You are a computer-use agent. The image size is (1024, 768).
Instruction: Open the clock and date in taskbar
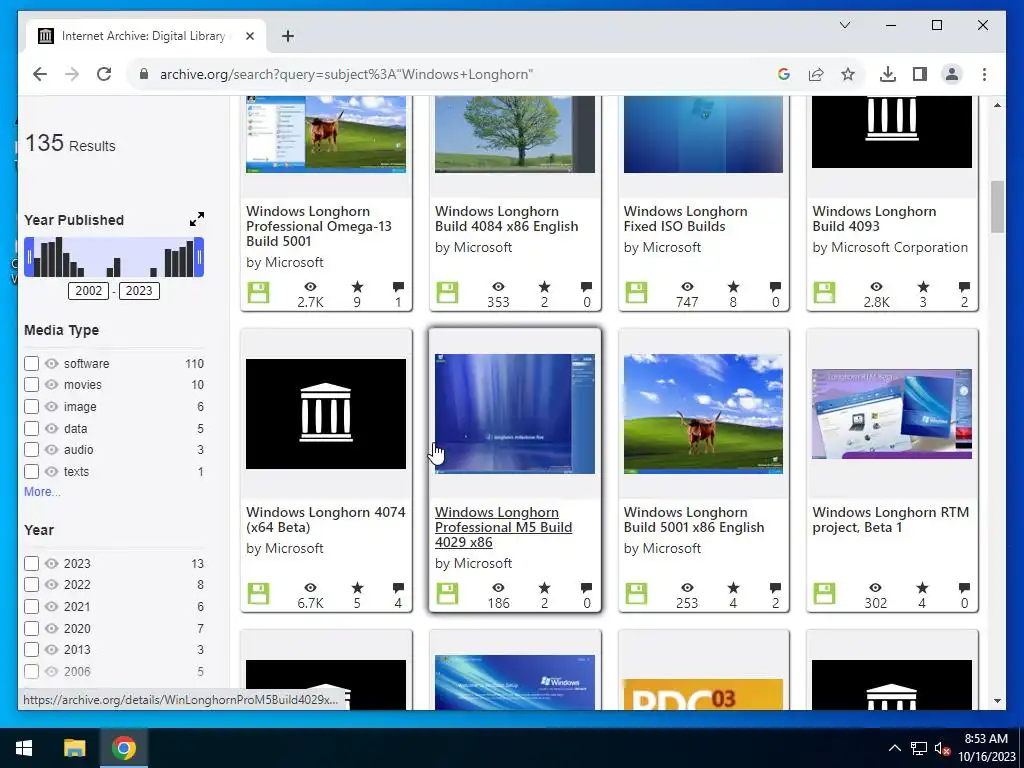(986, 748)
